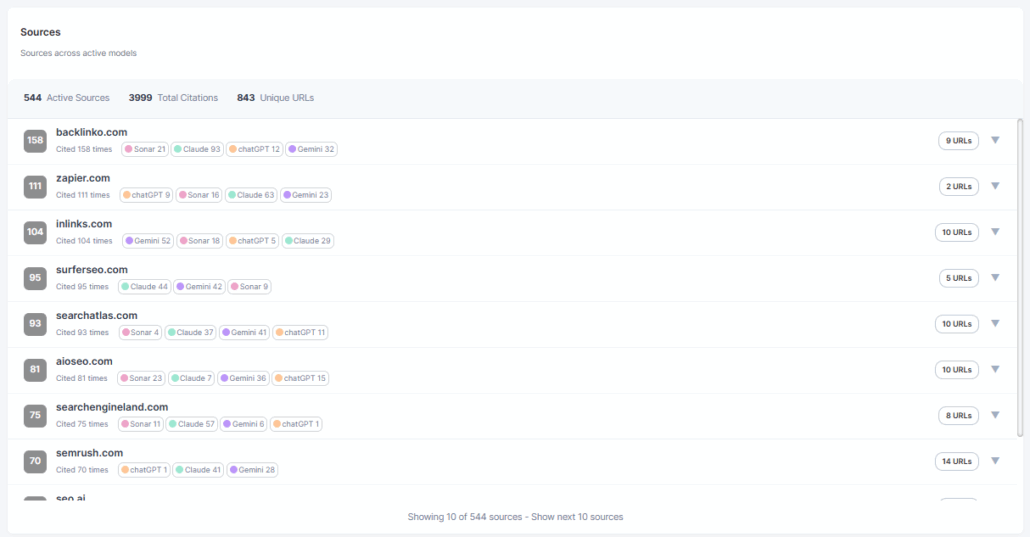The height and width of the screenshot is (537, 1030).
Task: Click Sonar 16 tag on zapier.com
Action: (x=199, y=195)
